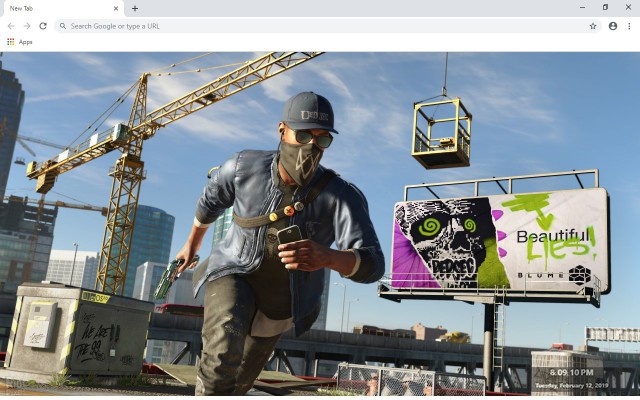
Task: Reload the current page
Action: 43,26
